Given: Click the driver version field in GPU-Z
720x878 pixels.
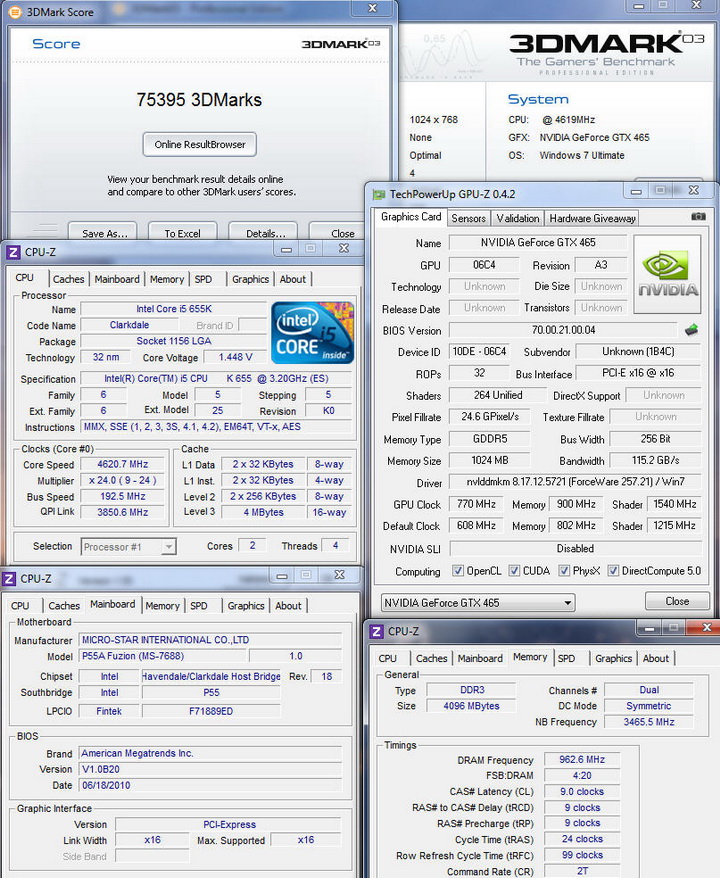Looking at the screenshot, I should click(576, 482).
